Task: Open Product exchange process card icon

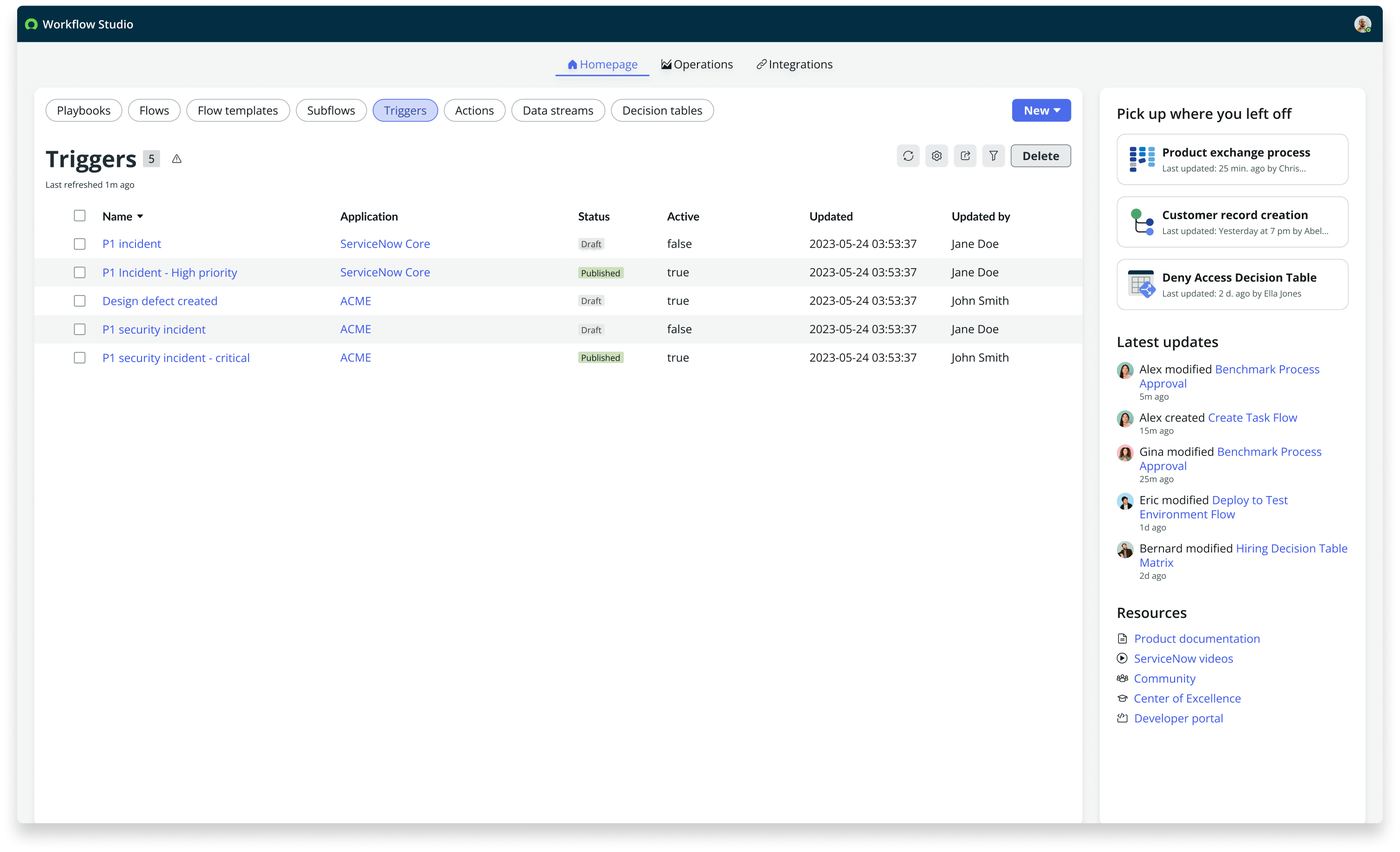Action: pyautogui.click(x=1141, y=159)
